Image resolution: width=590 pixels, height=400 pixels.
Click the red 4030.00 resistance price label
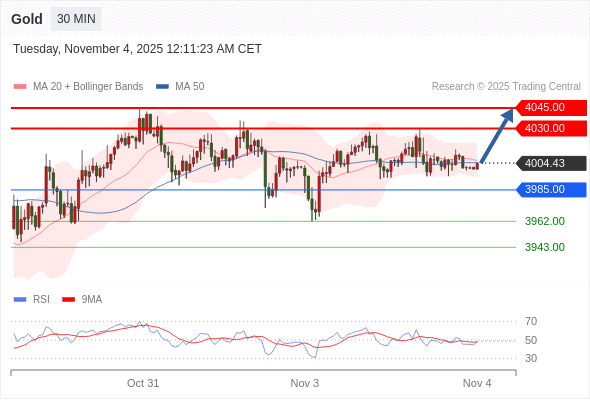click(550, 129)
